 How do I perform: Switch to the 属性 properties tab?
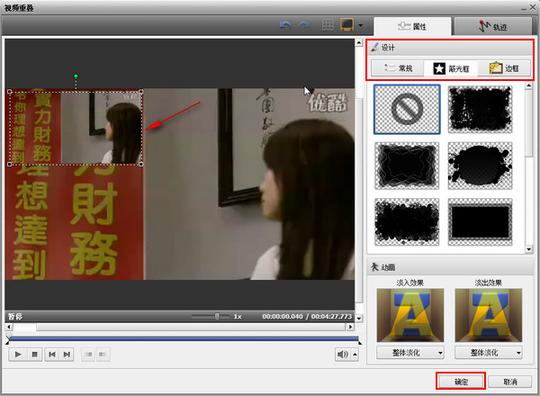412,26
